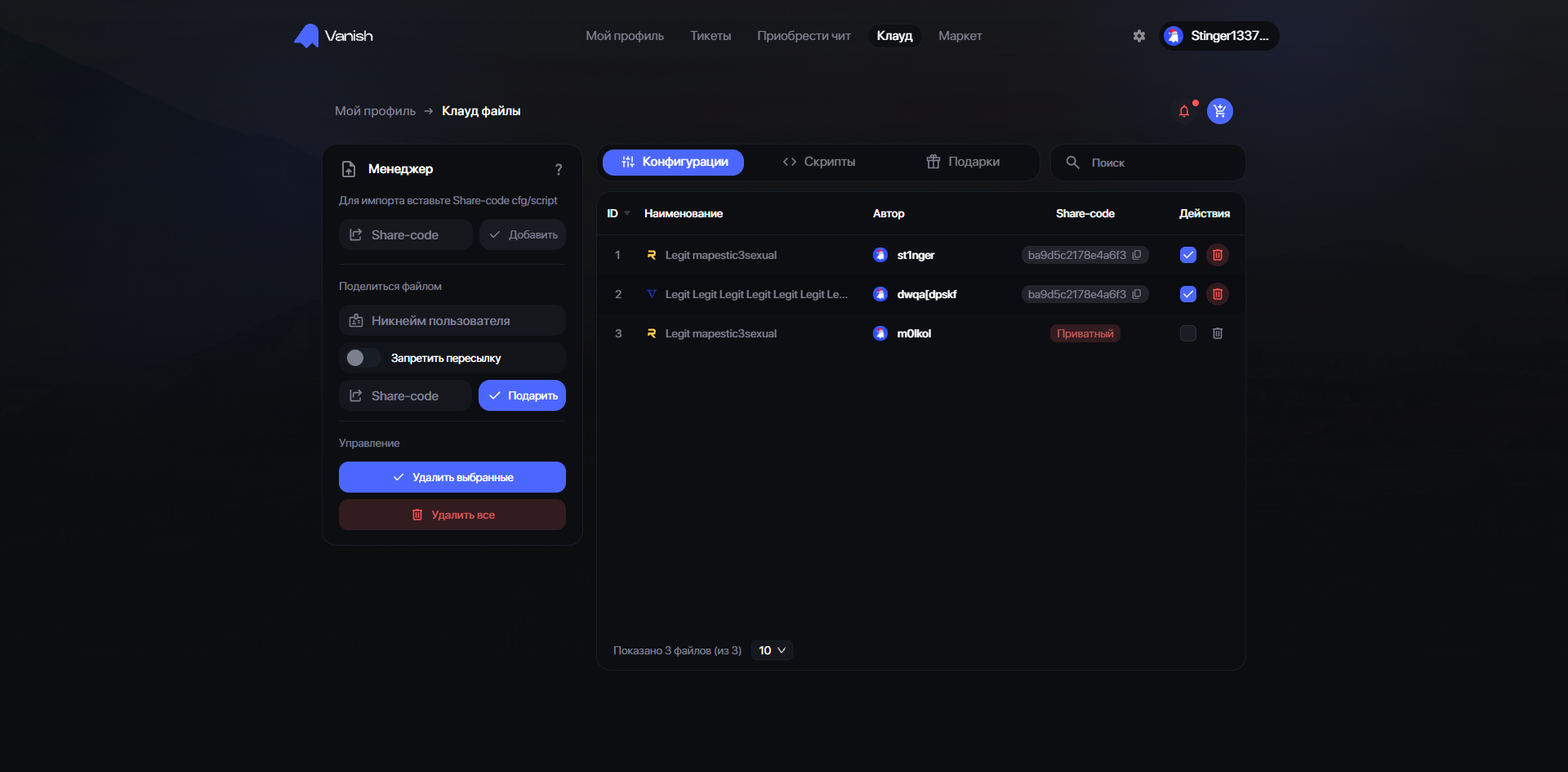This screenshot has width=1568, height=772.
Task: Switch to the Скрипты tab
Action: click(x=820, y=162)
